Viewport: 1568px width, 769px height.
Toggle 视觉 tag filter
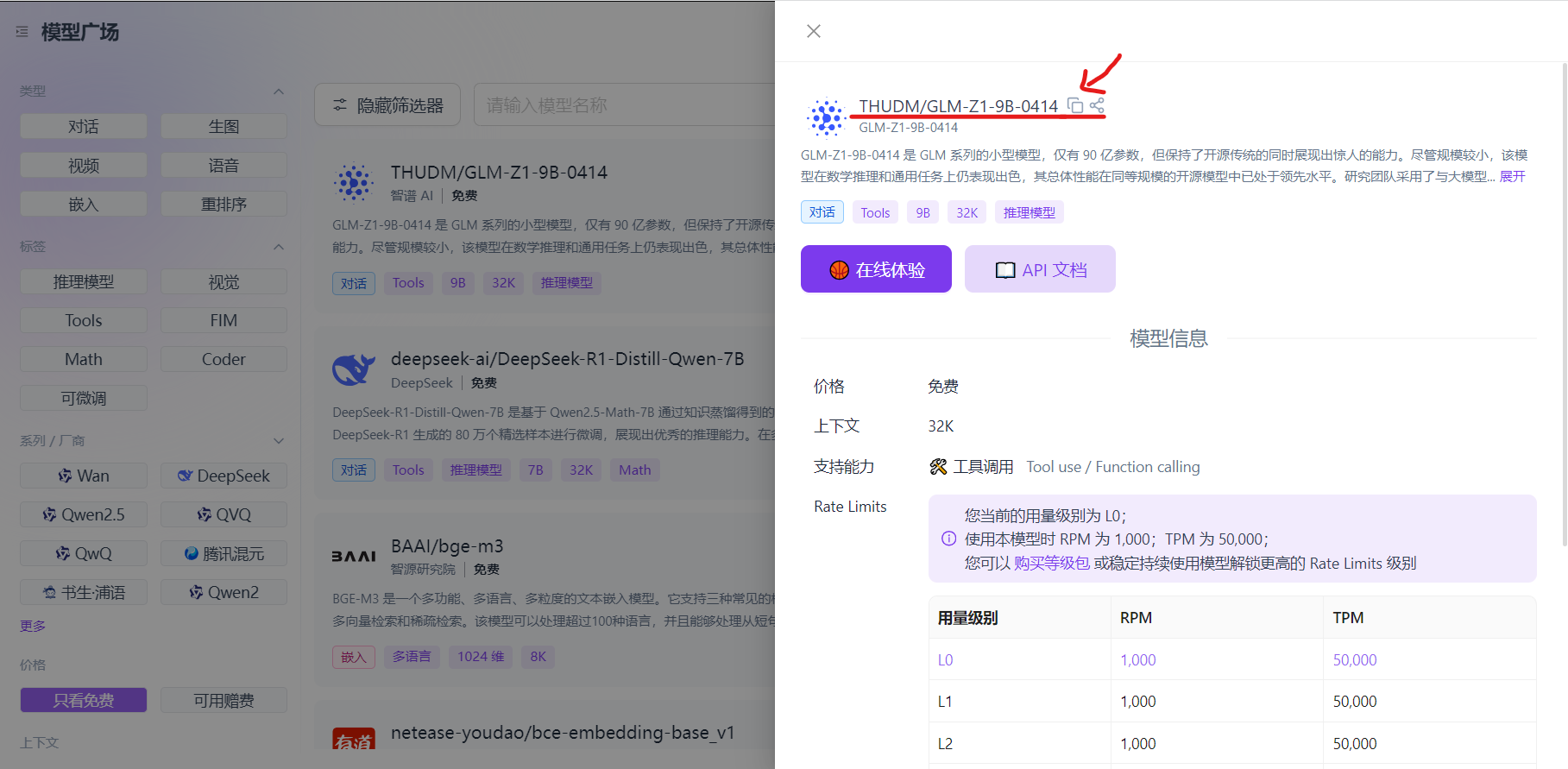coord(224,281)
